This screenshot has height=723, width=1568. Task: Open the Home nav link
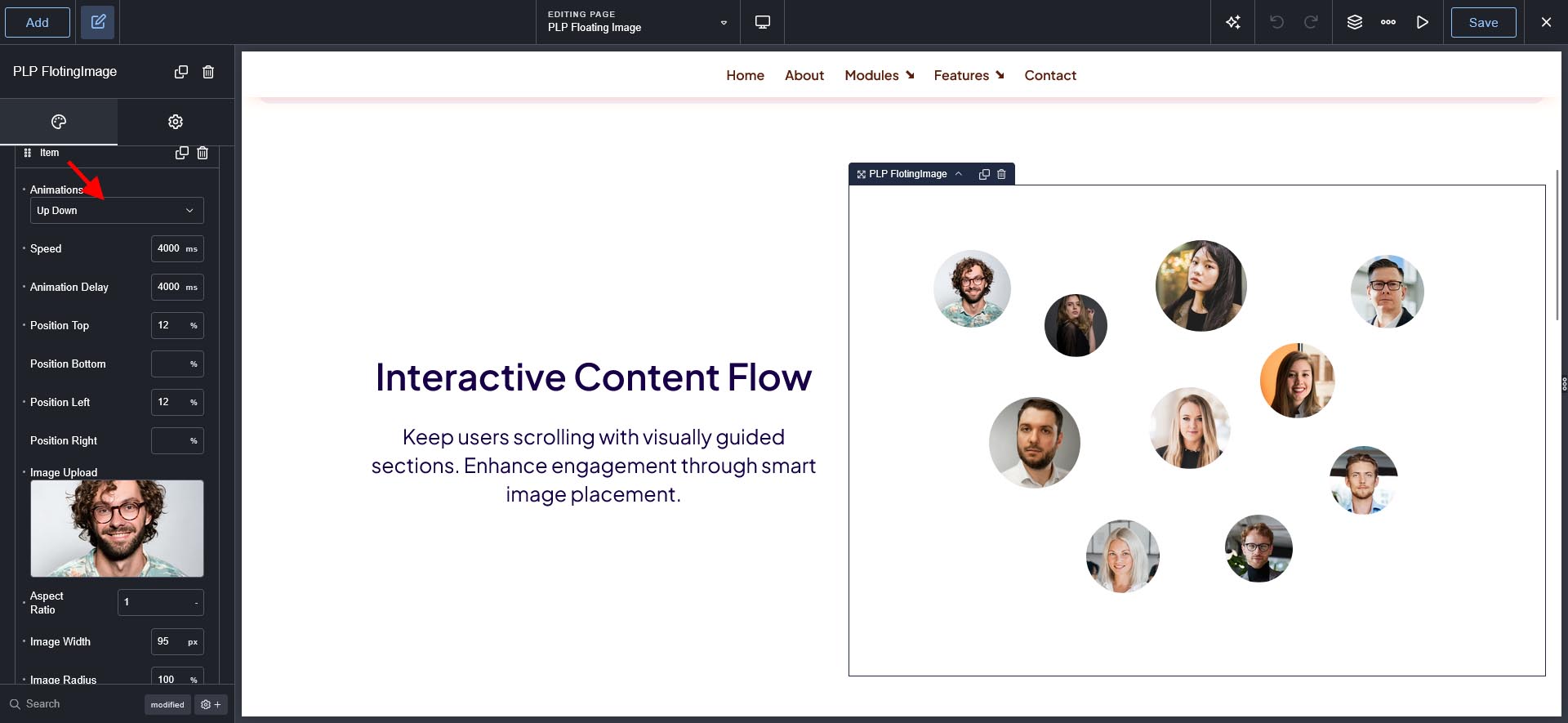click(x=745, y=75)
